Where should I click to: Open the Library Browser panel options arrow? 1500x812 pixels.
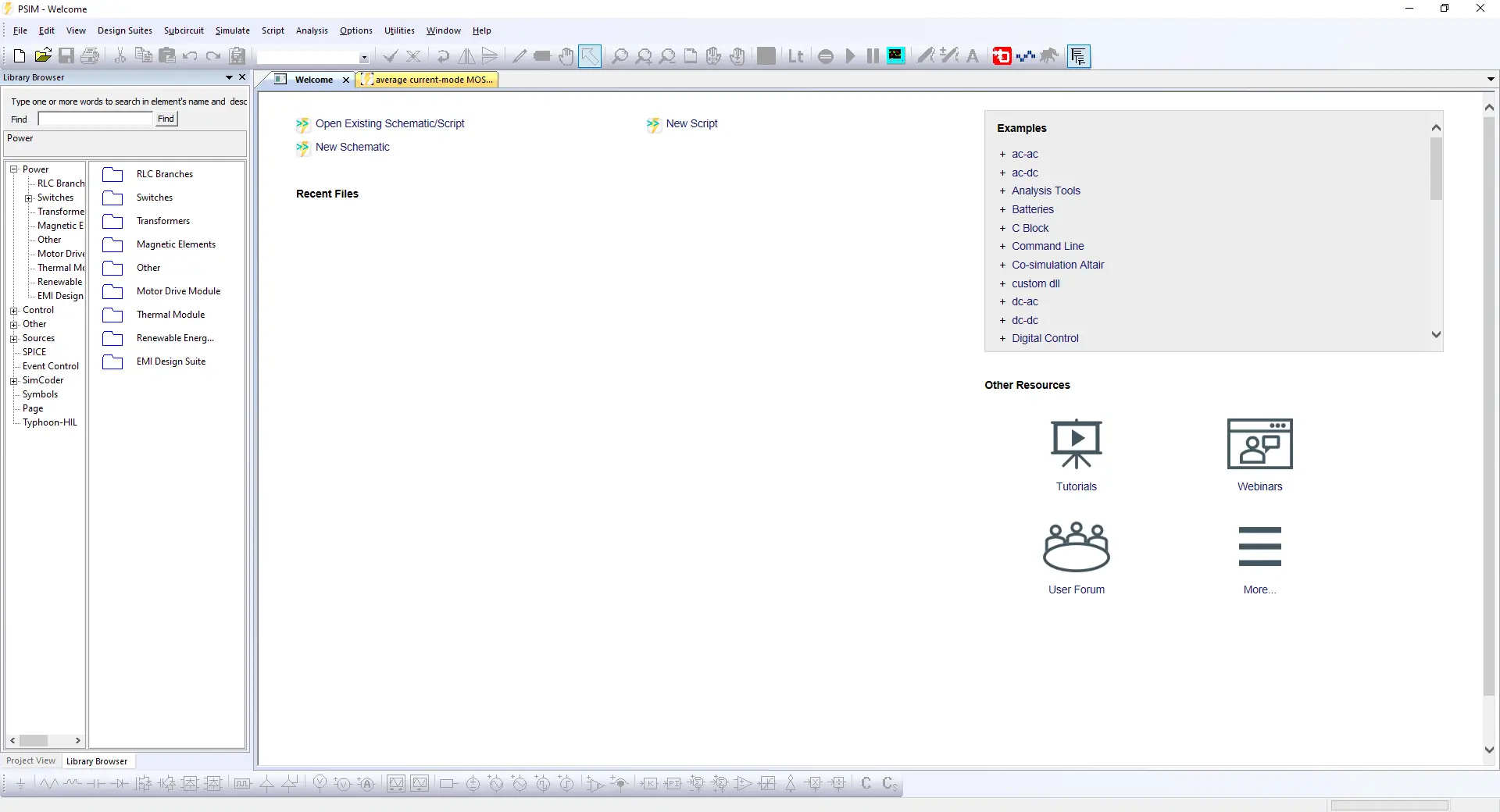[229, 77]
